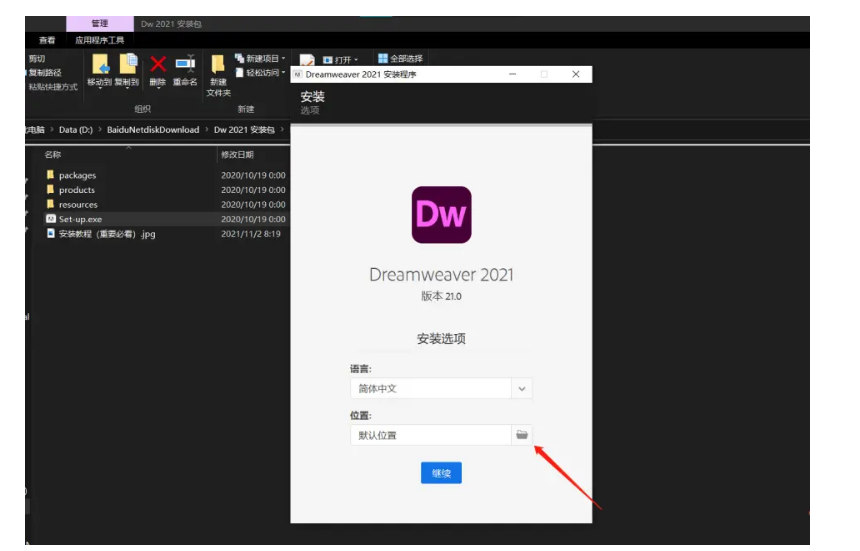Click the properties checkmark icon in ribbon
This screenshot has height=551, width=860.
click(307, 60)
